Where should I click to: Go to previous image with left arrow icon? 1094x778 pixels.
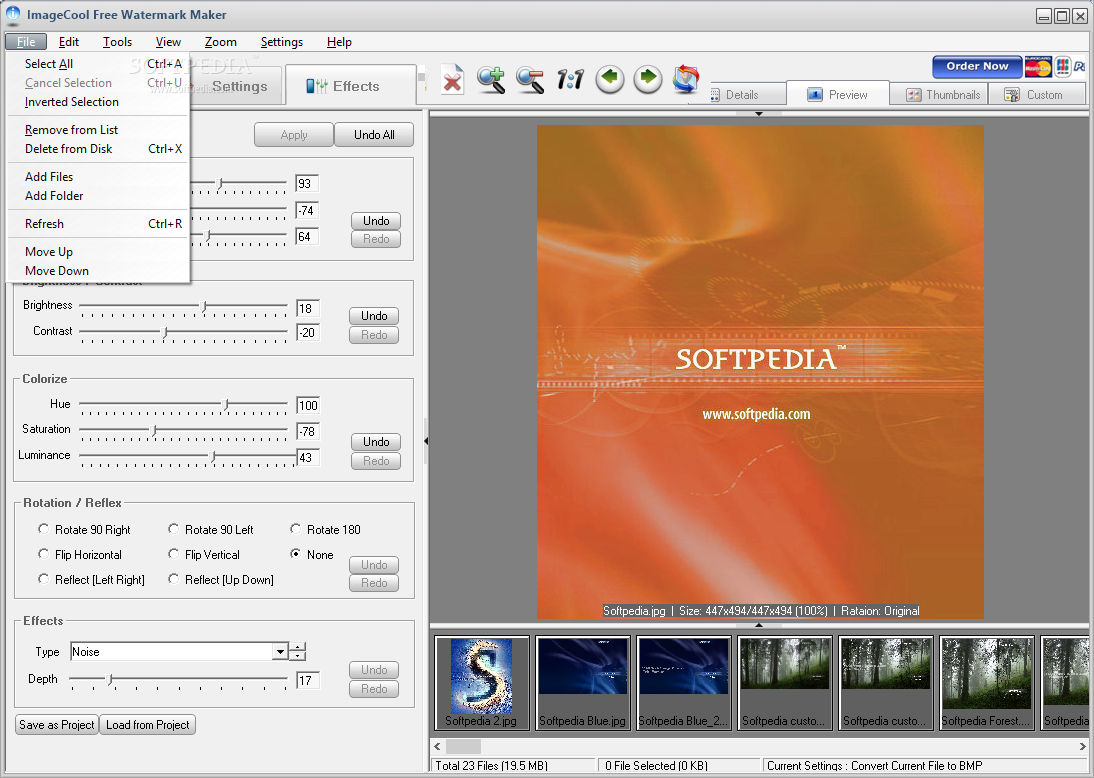click(x=610, y=80)
